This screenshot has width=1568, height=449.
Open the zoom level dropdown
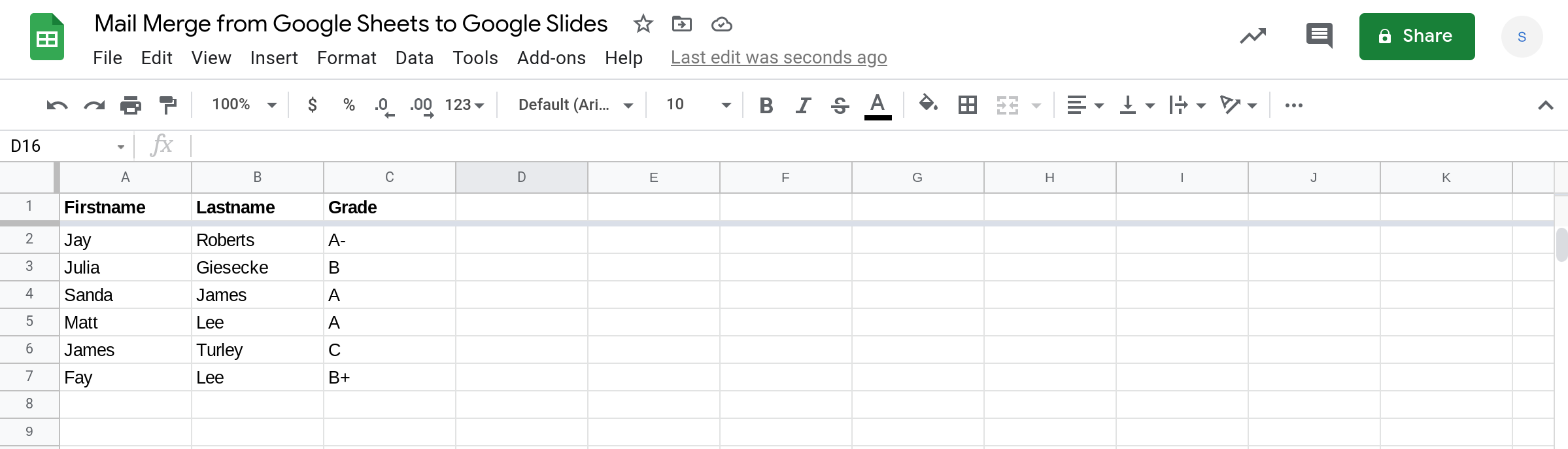(244, 105)
